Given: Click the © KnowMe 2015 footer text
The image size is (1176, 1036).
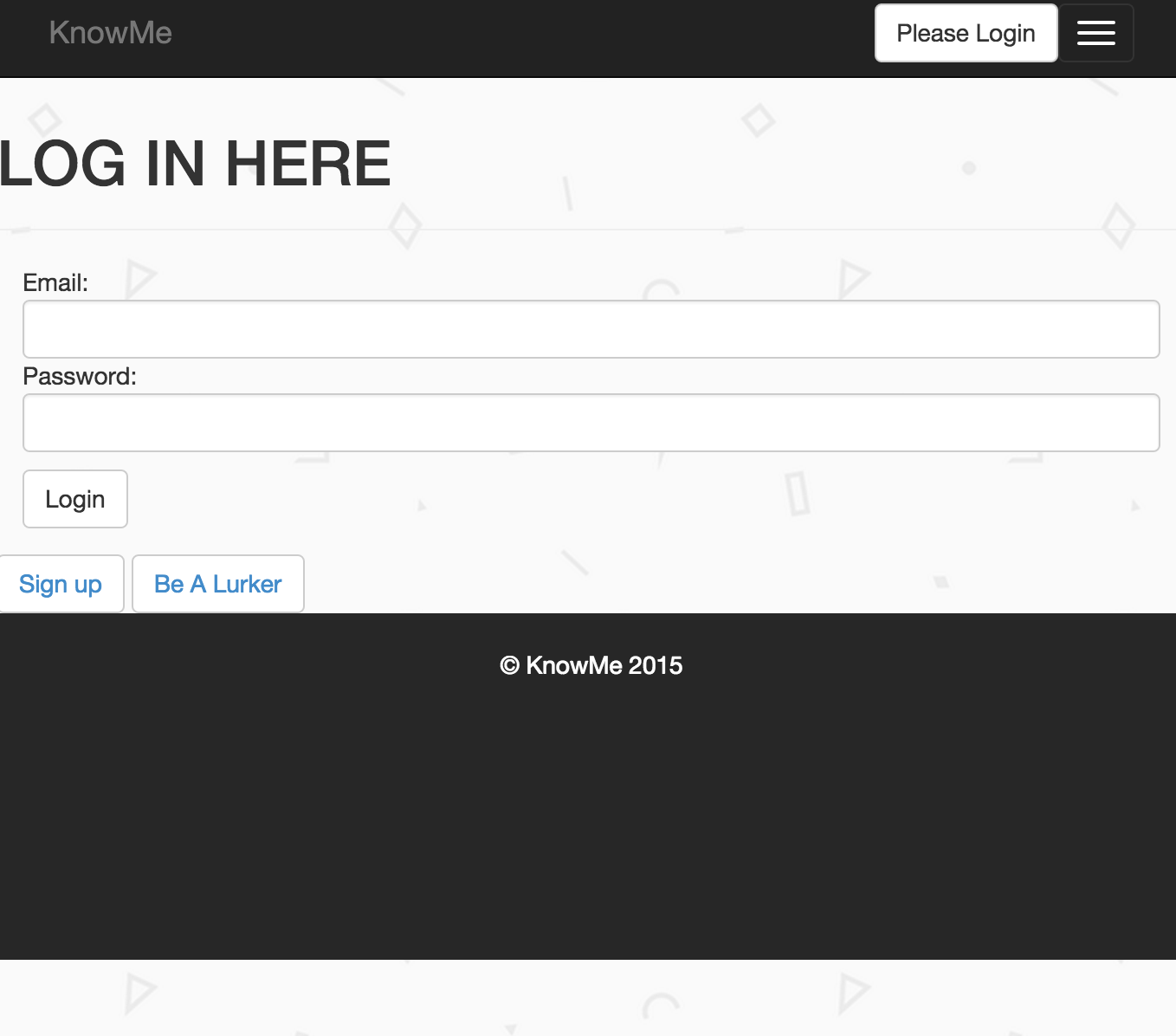Looking at the screenshot, I should pyautogui.click(x=591, y=665).
